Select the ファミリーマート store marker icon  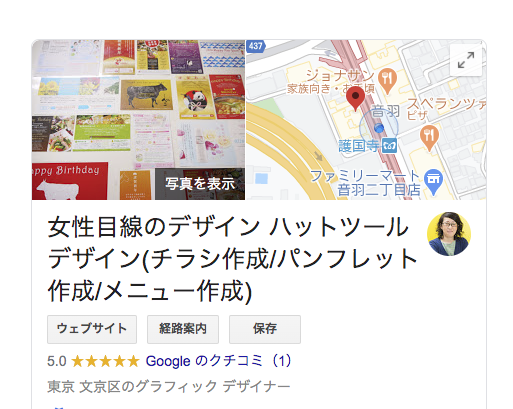(x=433, y=182)
